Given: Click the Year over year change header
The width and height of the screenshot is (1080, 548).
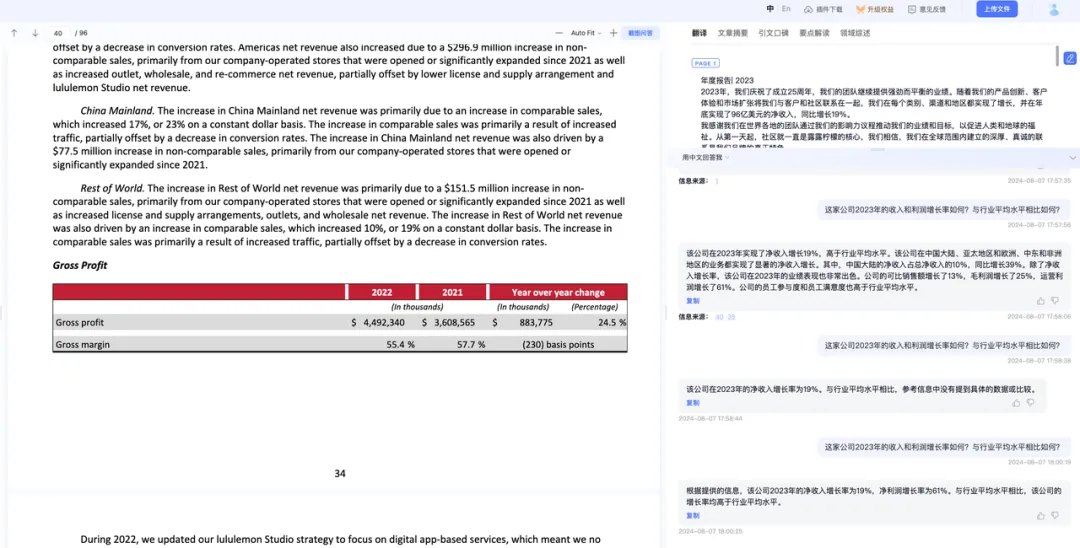Looking at the screenshot, I should point(558,292).
